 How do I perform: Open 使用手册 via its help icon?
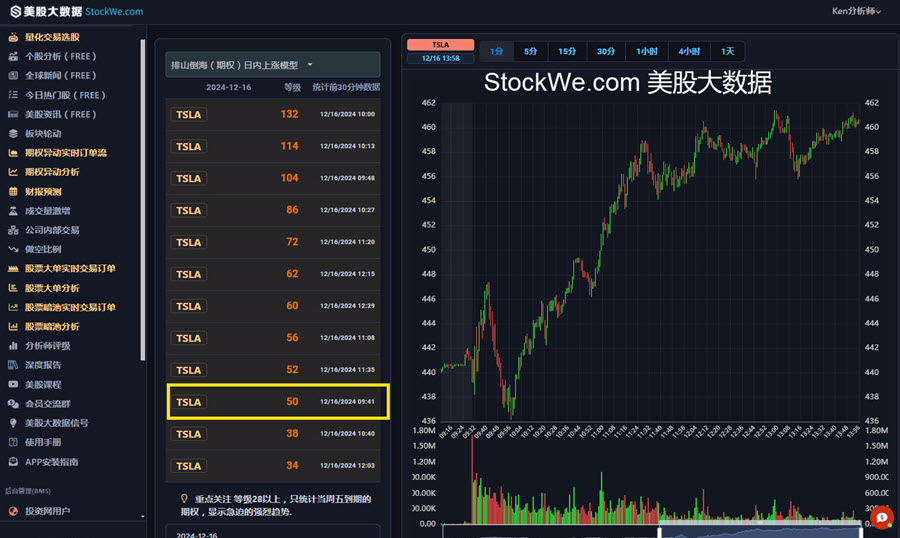[x=13, y=442]
